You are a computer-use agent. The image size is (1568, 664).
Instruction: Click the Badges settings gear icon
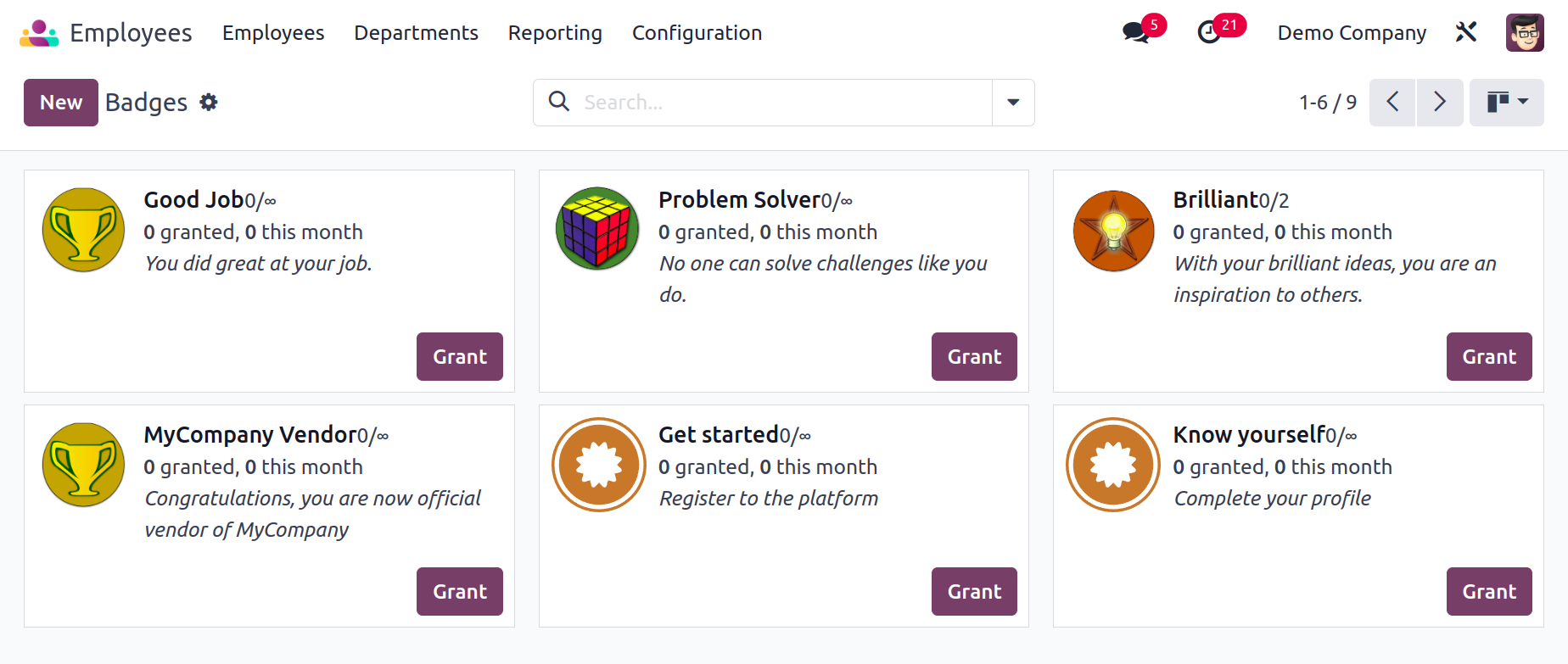point(209,103)
